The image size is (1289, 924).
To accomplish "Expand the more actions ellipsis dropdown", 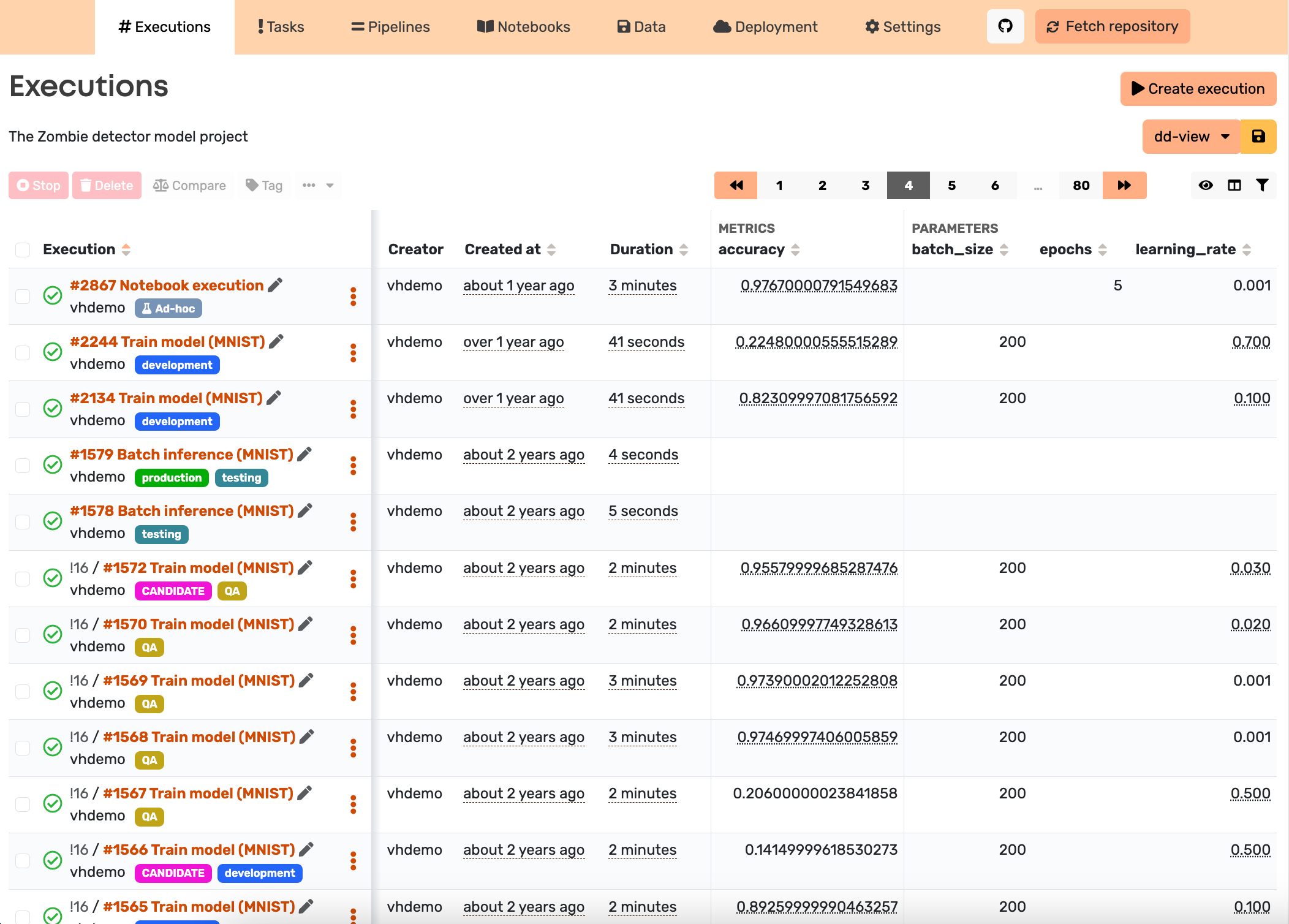I will pos(317,185).
